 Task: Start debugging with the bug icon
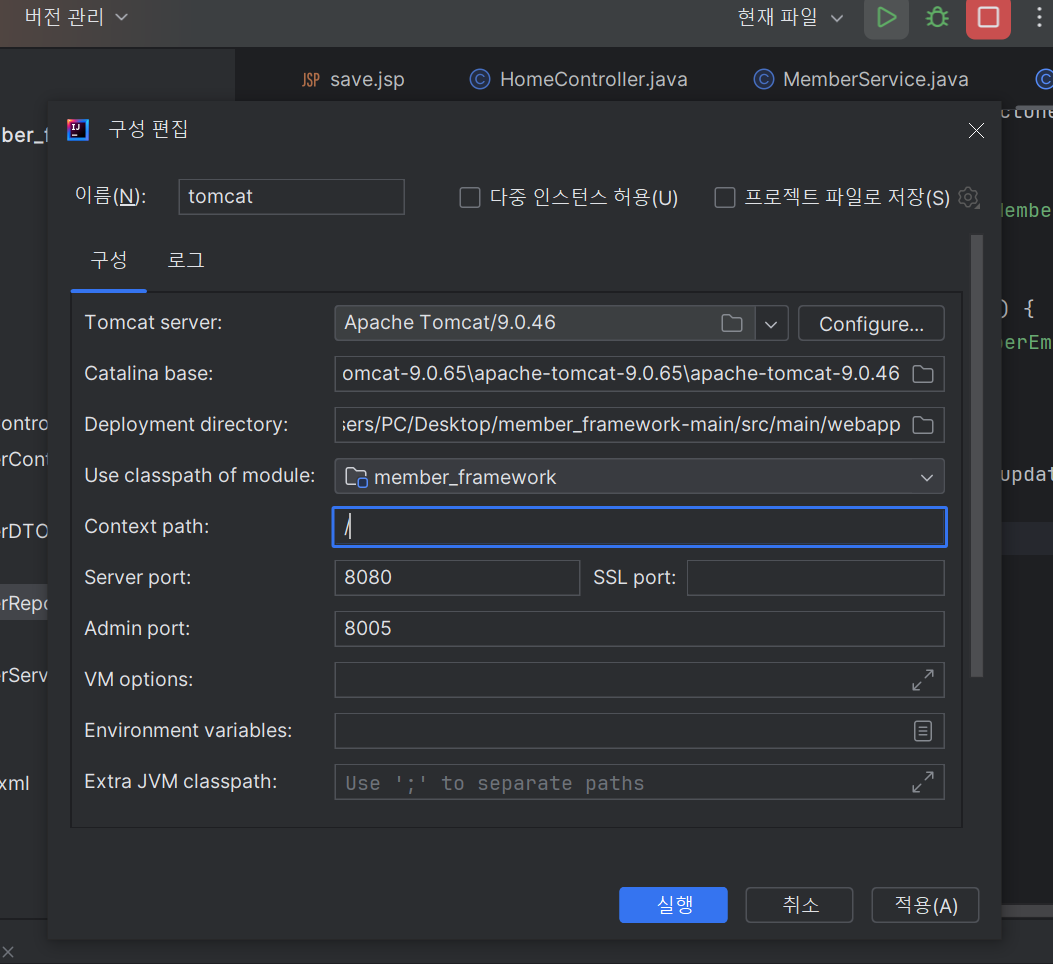point(937,17)
